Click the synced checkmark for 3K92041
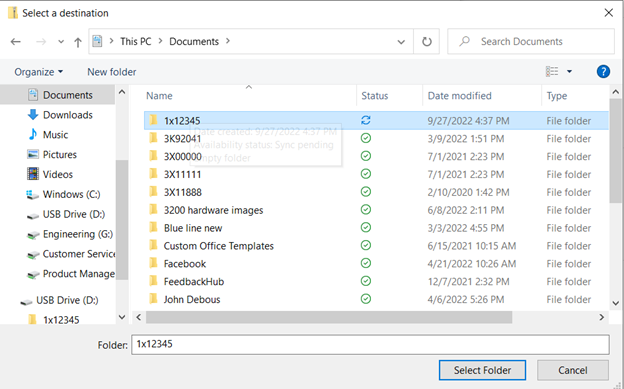Image resolution: width=624 pixels, height=389 pixels. pyautogui.click(x=366, y=138)
